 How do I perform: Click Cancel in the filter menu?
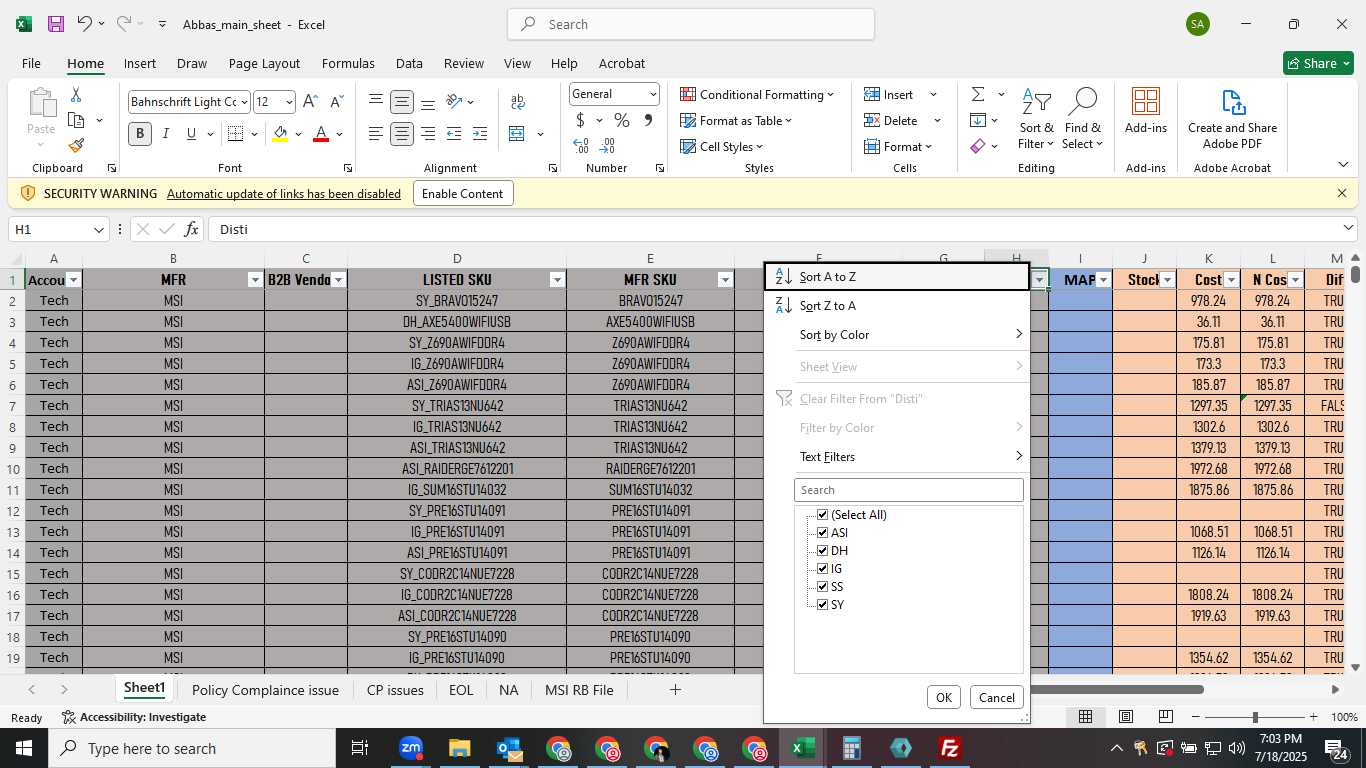coord(996,698)
